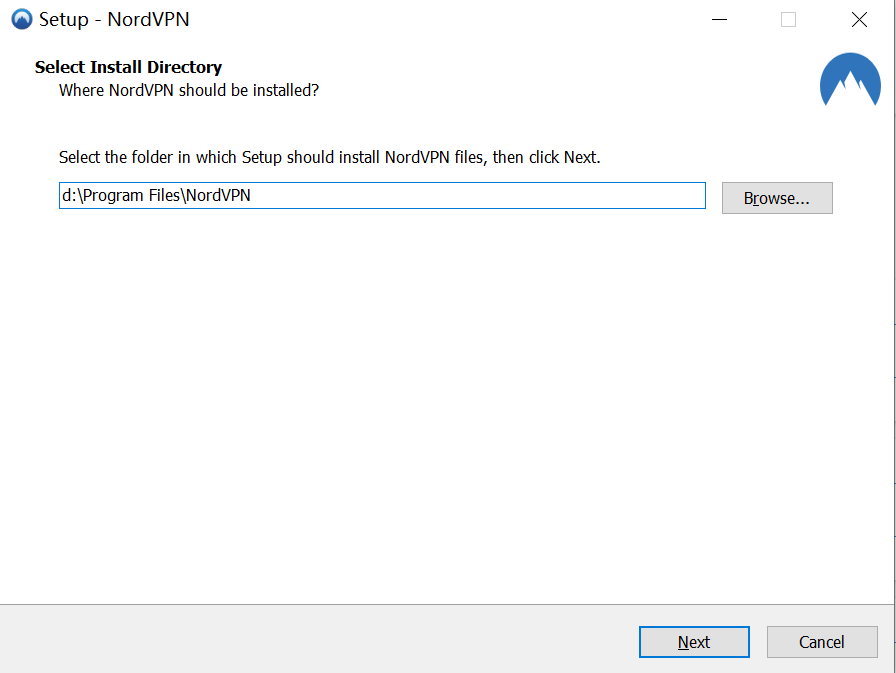Click into the install directory path field
This screenshot has height=673, width=896.
click(x=382, y=196)
